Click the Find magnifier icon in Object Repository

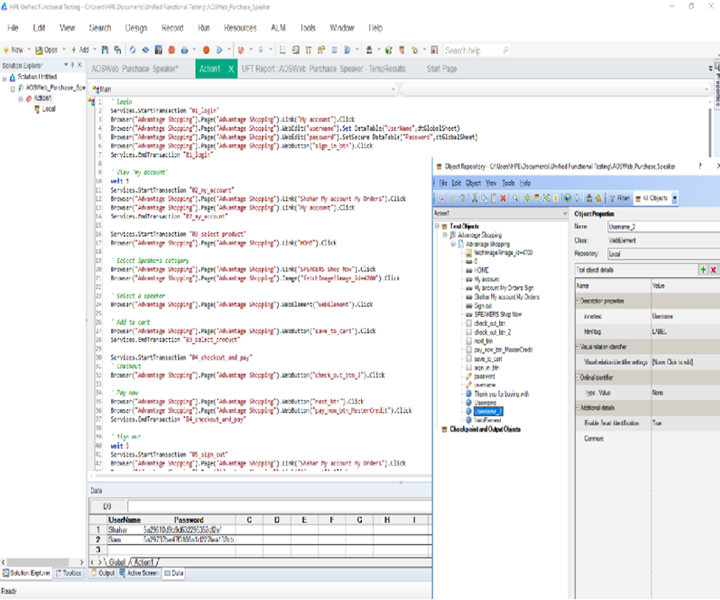(x=515, y=198)
